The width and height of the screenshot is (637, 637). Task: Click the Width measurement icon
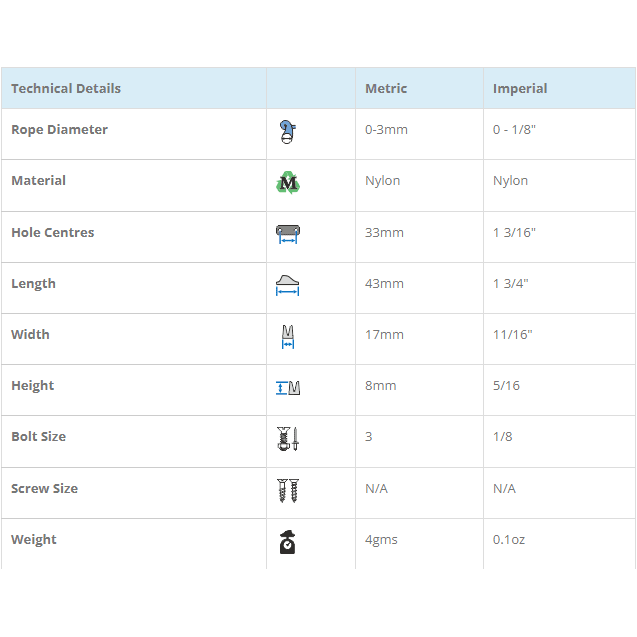coord(288,336)
